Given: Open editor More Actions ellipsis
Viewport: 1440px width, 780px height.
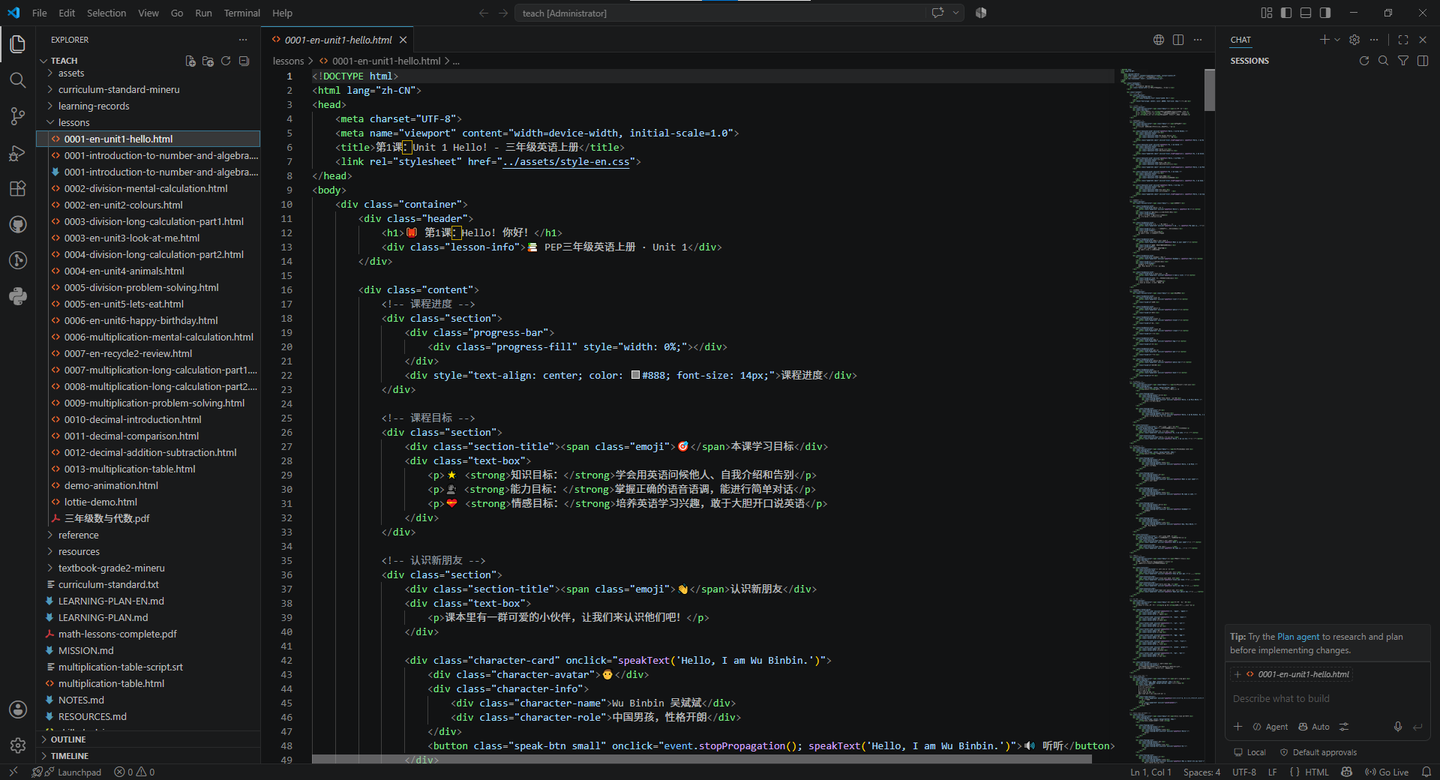Looking at the screenshot, I should click(1198, 40).
